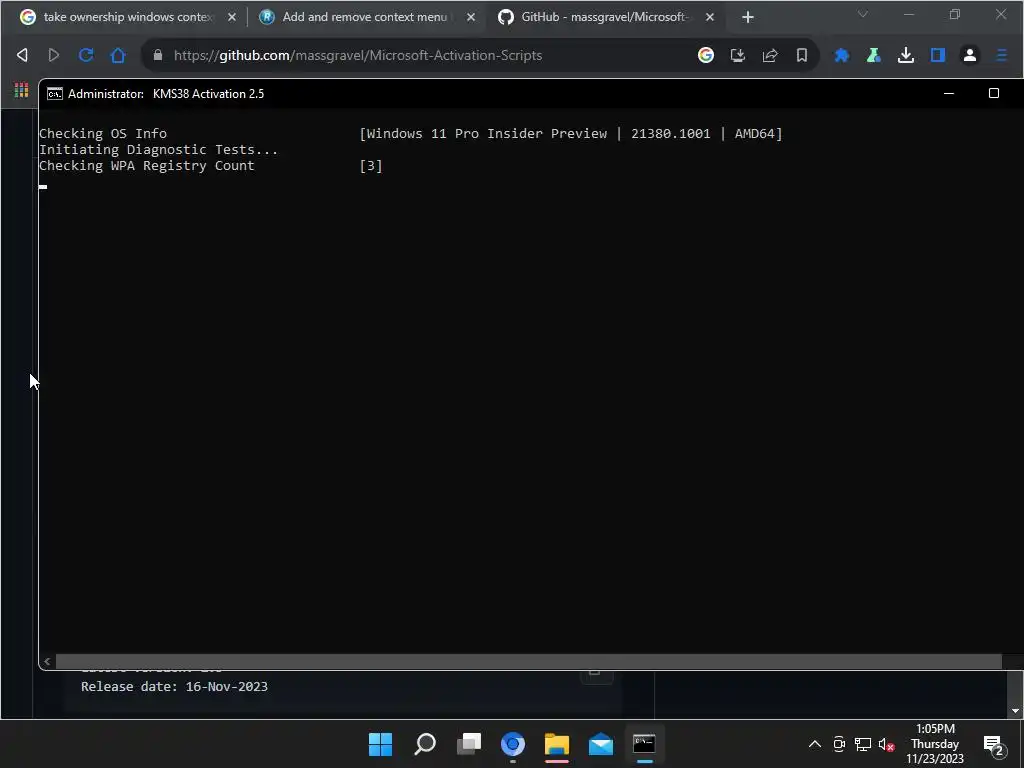Minimize the KMS38 Activation console window

point(949,93)
